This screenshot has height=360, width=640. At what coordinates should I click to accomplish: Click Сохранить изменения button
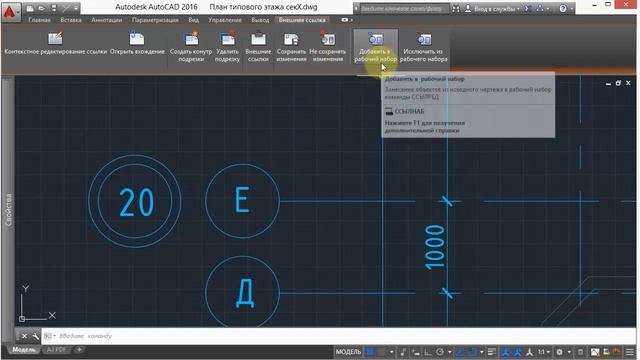(x=291, y=47)
